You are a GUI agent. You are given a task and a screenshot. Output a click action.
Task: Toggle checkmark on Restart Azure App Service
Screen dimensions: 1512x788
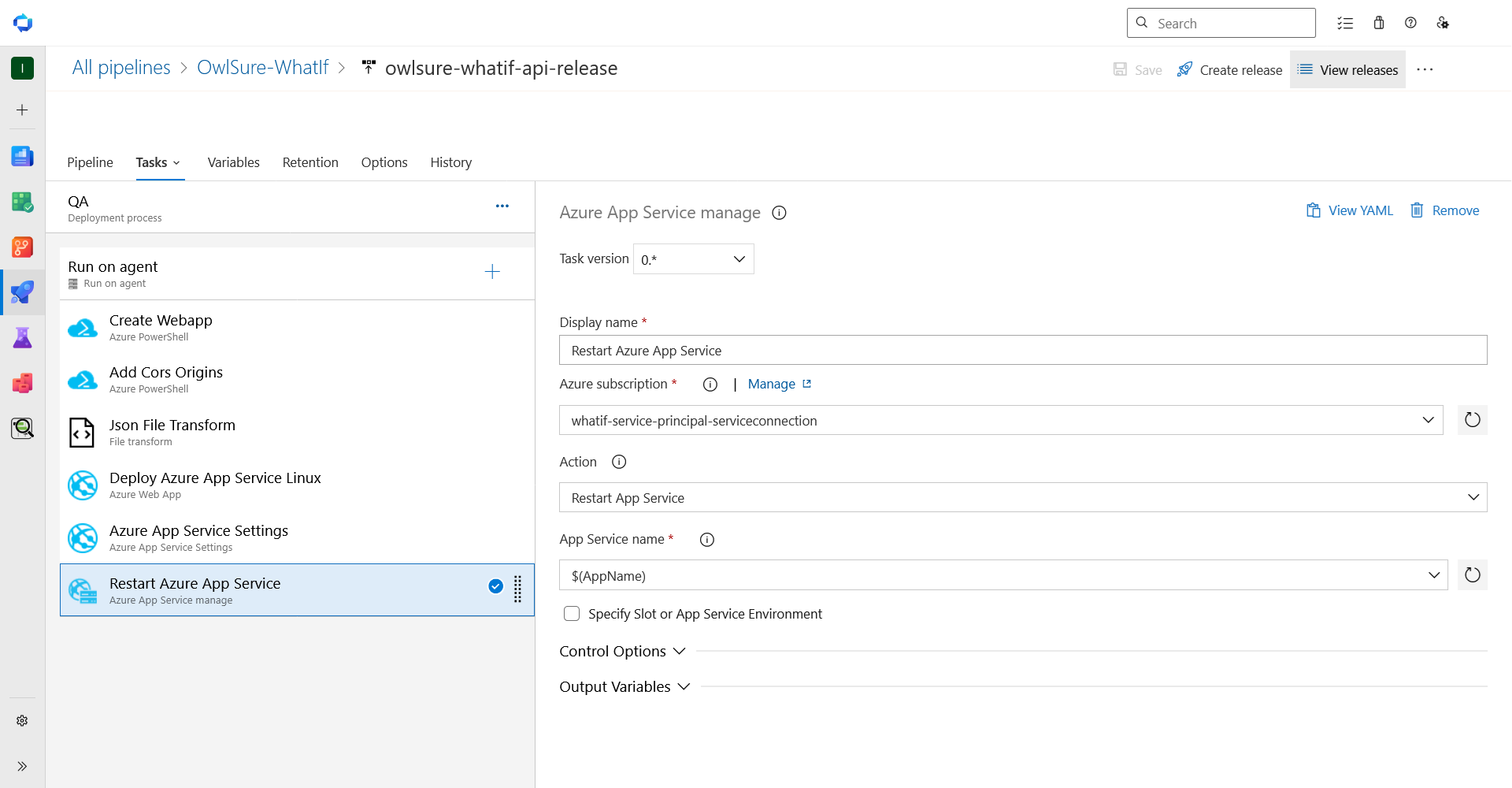pos(495,585)
